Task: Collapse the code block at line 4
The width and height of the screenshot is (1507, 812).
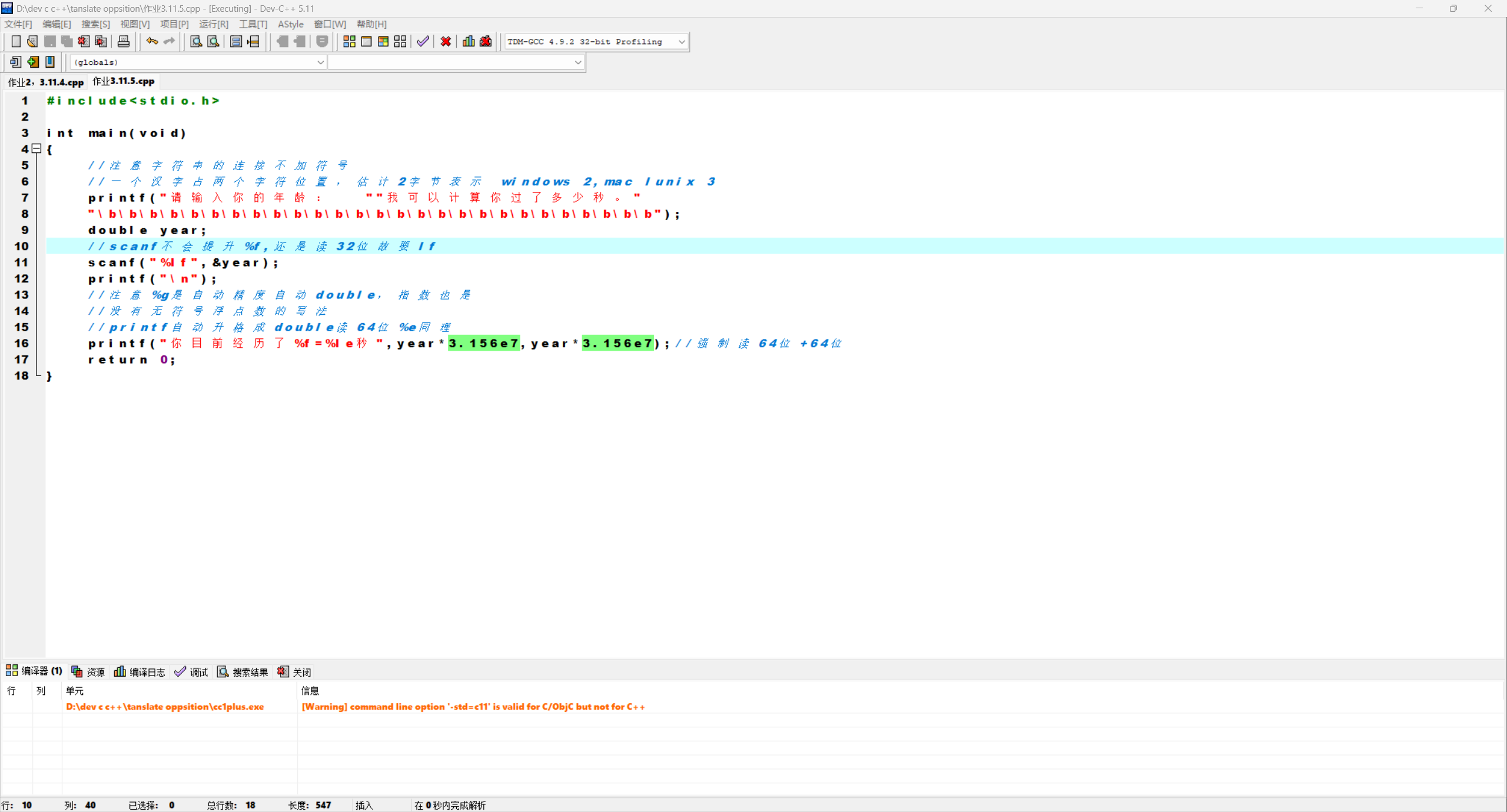Action: [x=36, y=149]
